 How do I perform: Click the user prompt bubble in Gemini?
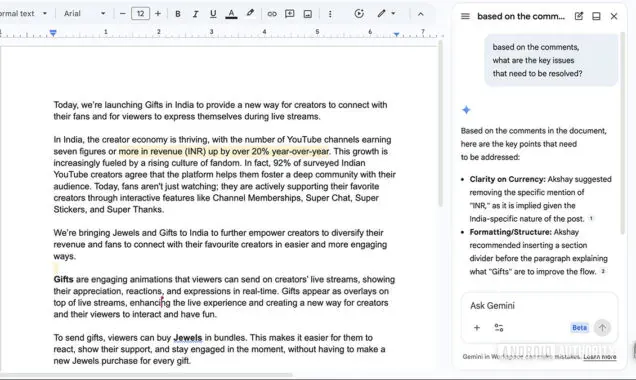(x=551, y=60)
